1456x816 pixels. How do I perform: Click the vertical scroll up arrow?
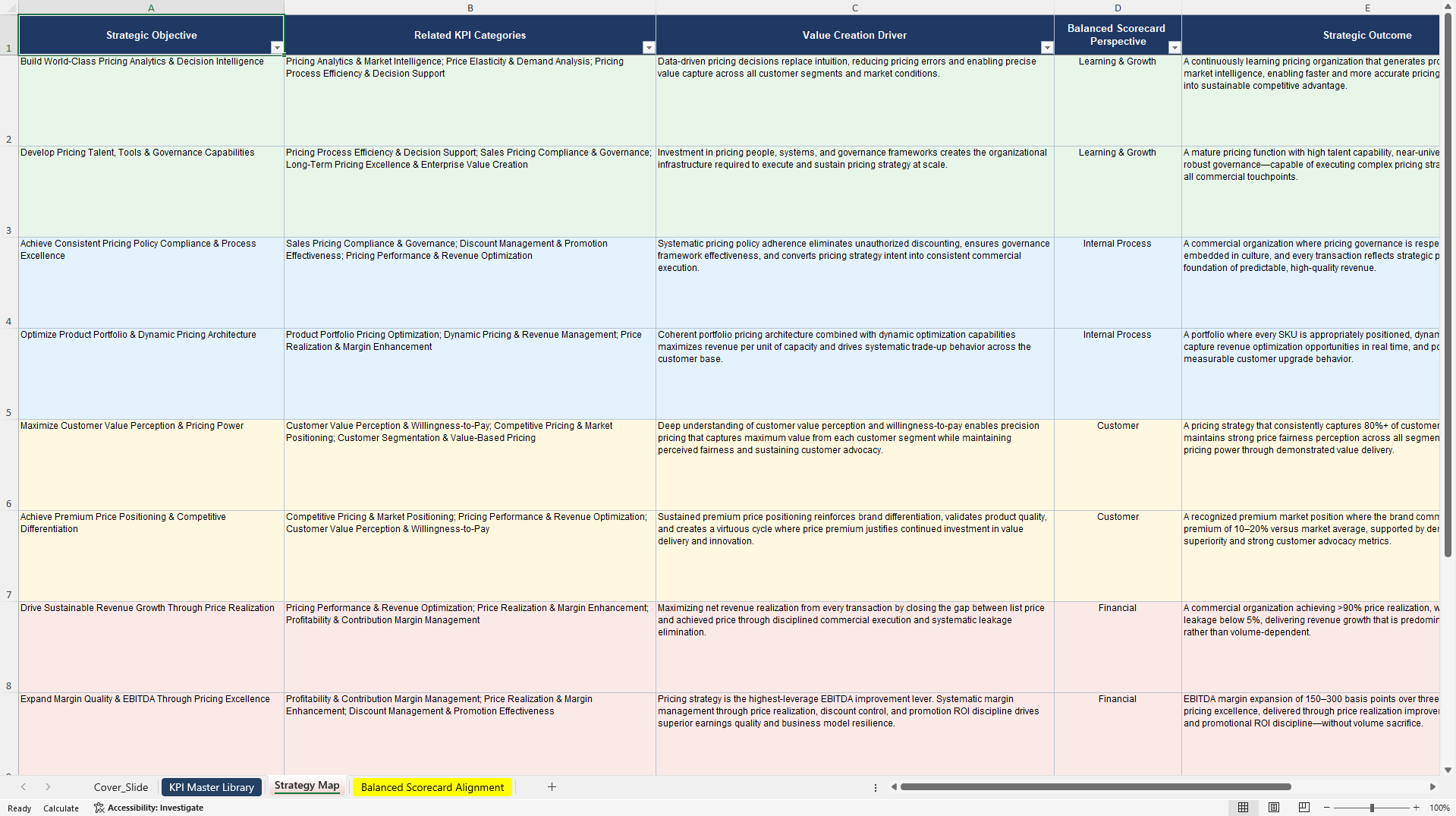click(x=1448, y=6)
